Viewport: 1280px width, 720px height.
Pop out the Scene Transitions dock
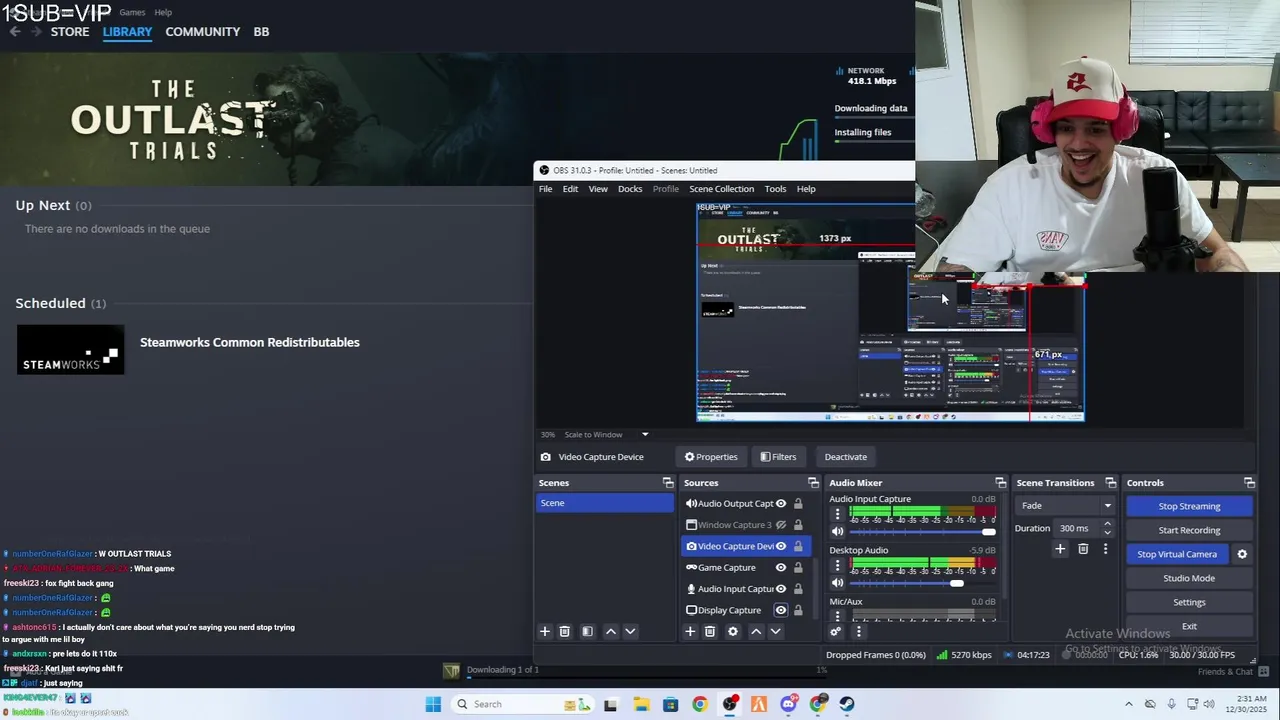(x=1111, y=483)
